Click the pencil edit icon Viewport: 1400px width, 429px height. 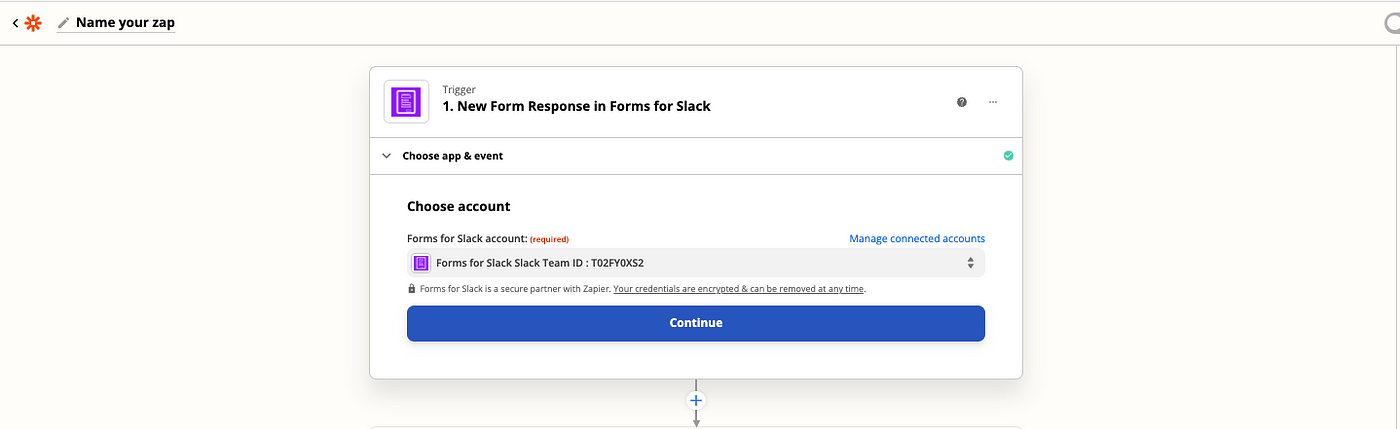point(64,23)
